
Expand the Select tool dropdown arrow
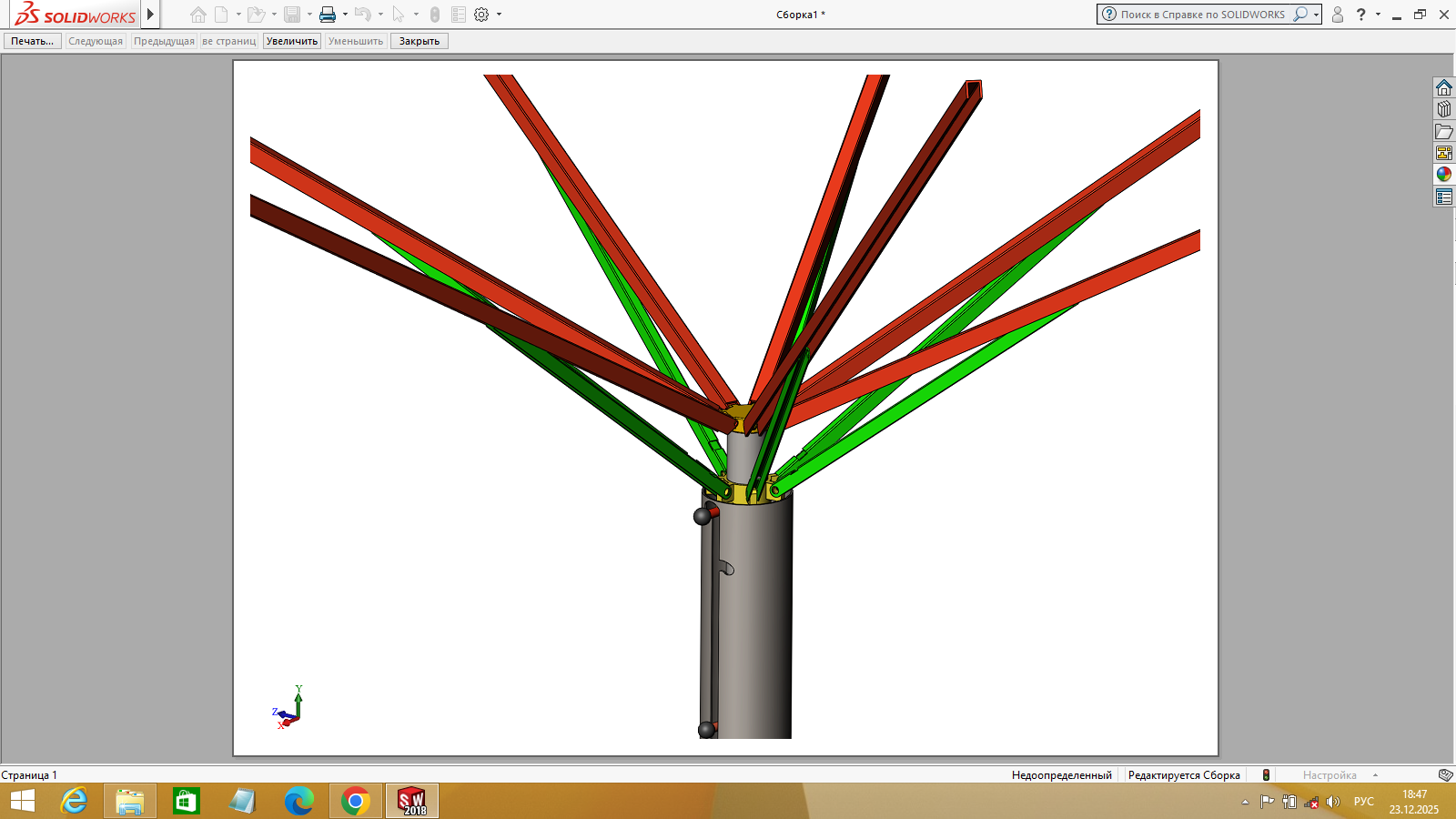[416, 15]
